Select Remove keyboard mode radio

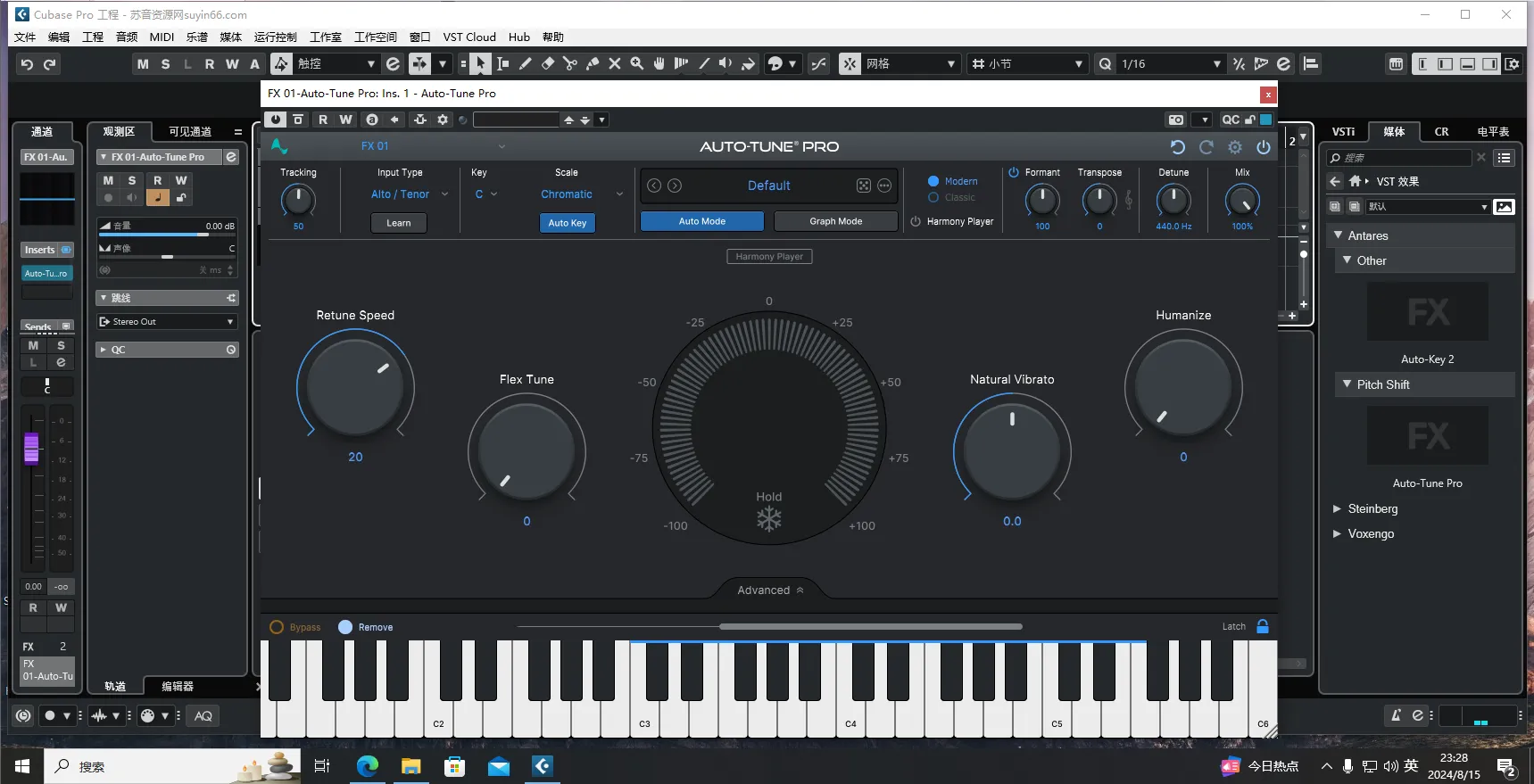(x=345, y=627)
